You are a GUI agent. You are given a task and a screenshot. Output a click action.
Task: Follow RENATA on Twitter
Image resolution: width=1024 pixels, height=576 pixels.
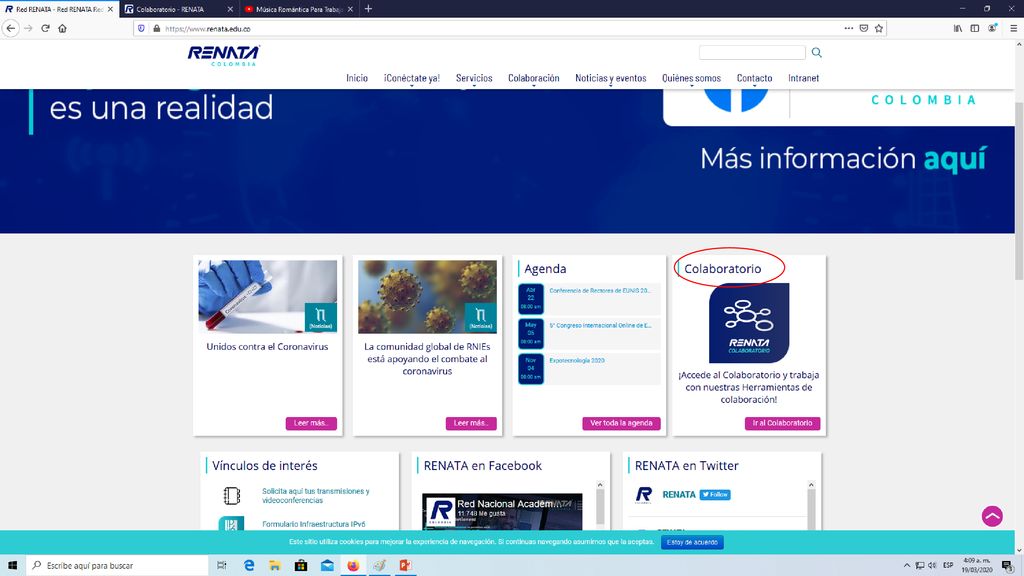[x=715, y=494]
